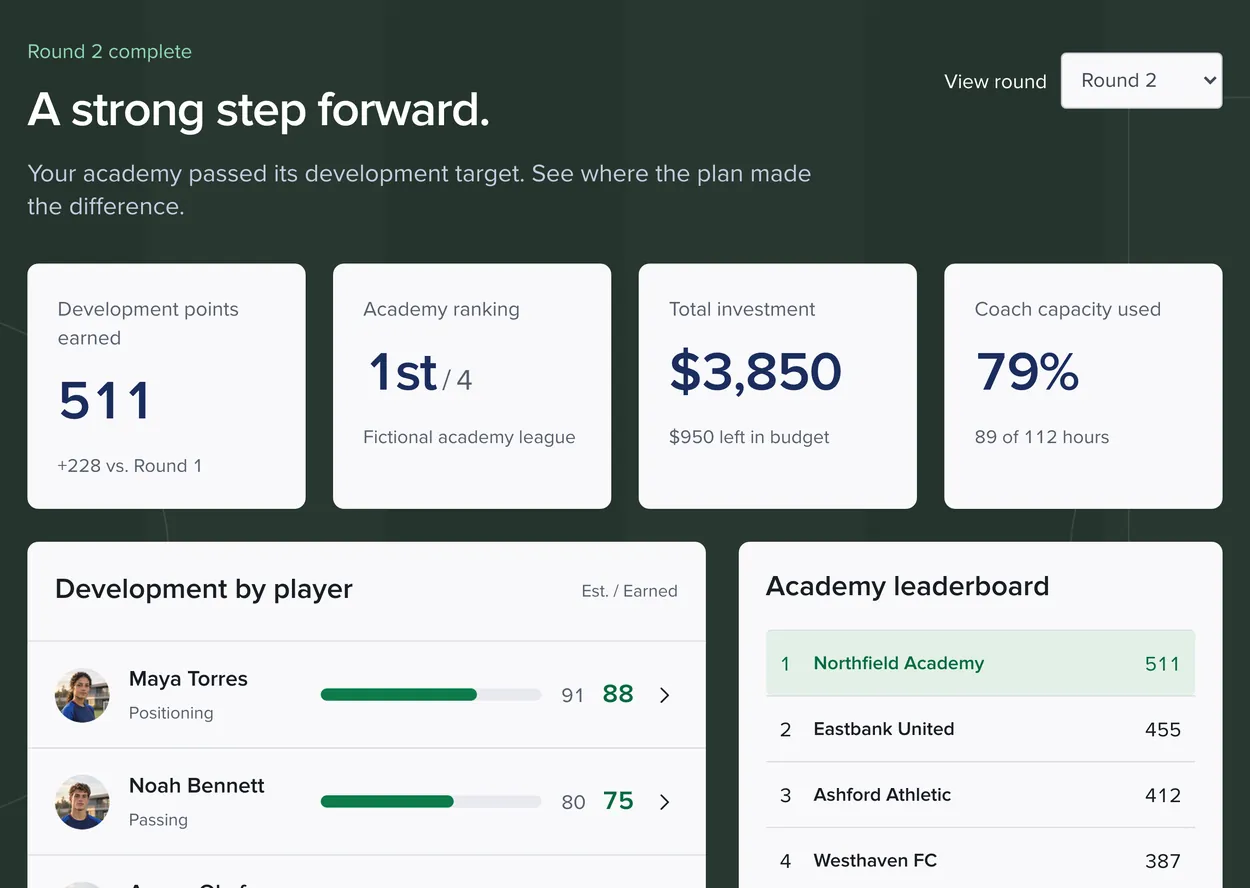
Task: Click Maya Torres progress bar
Action: pos(431,695)
